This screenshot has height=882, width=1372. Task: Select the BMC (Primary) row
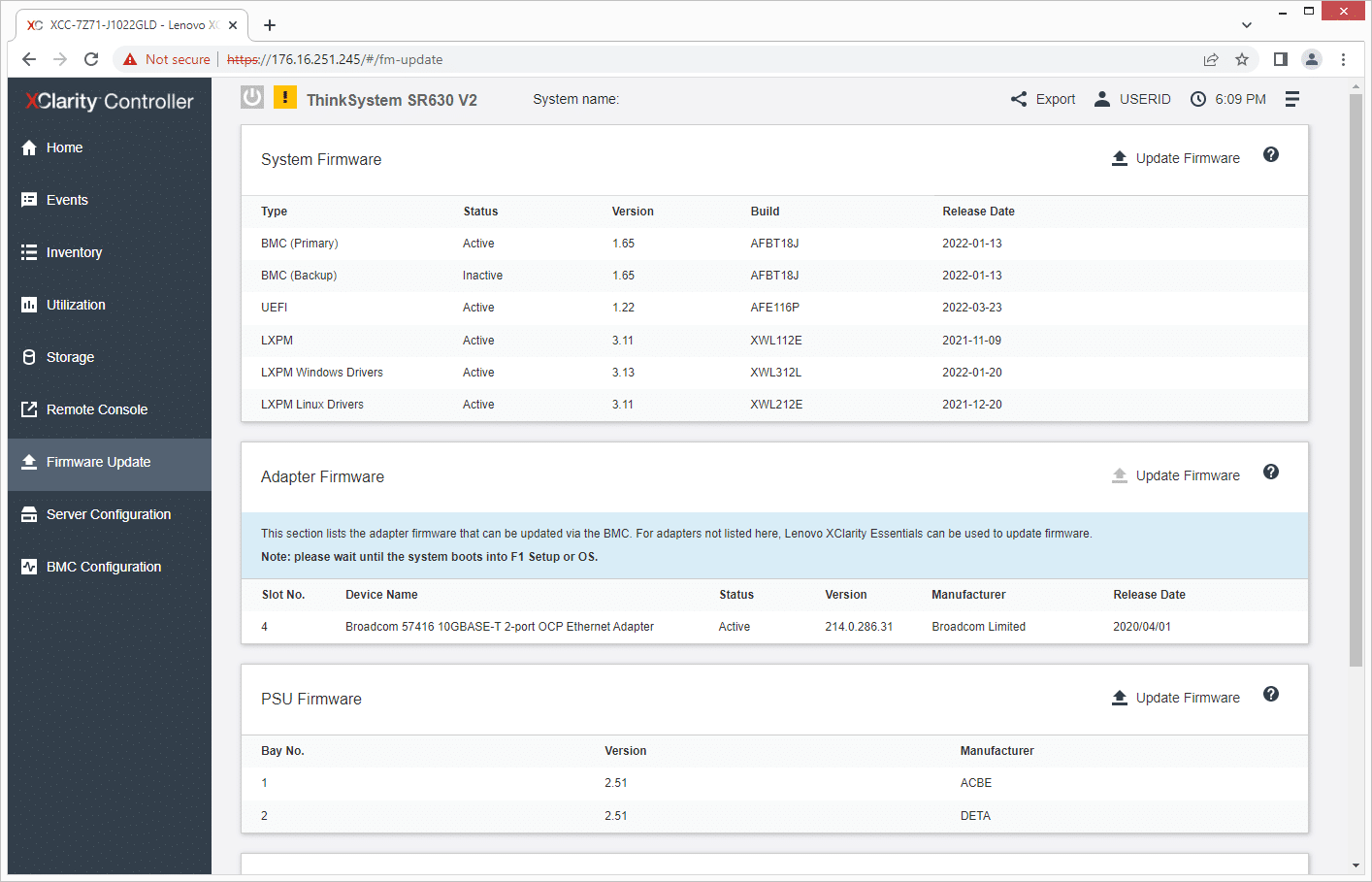(774, 244)
